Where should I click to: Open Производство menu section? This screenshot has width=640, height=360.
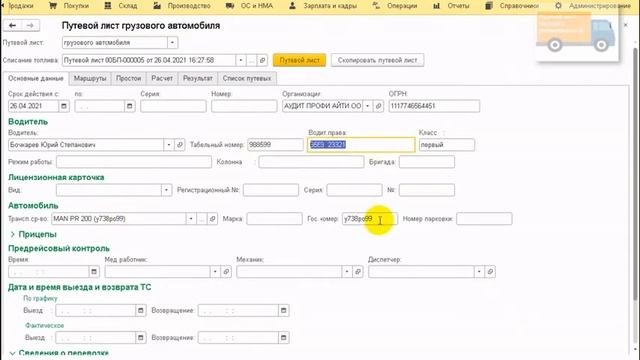tap(182, 6)
